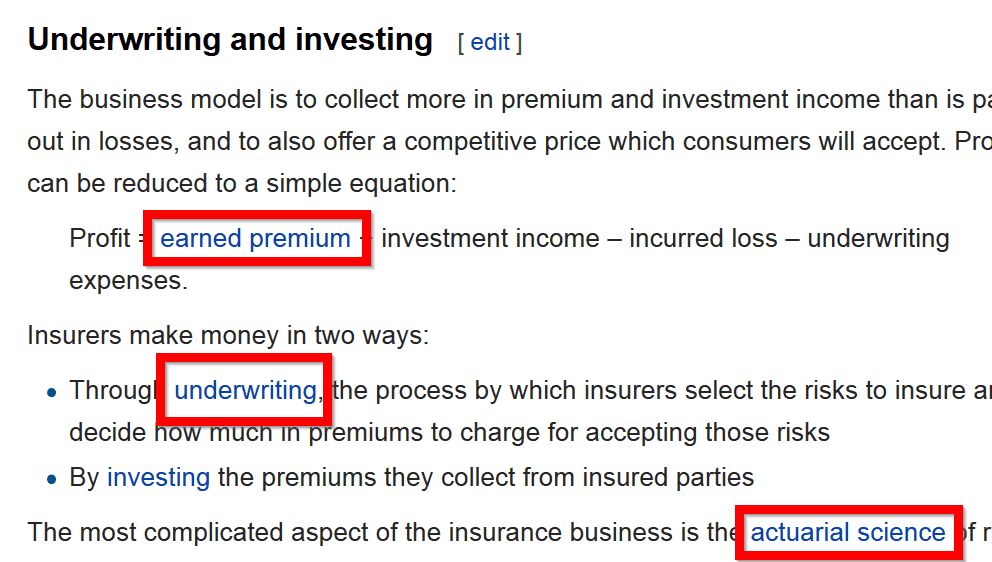The width and height of the screenshot is (992, 562).
Task: Open the "earned premium" link
Action: (x=255, y=239)
